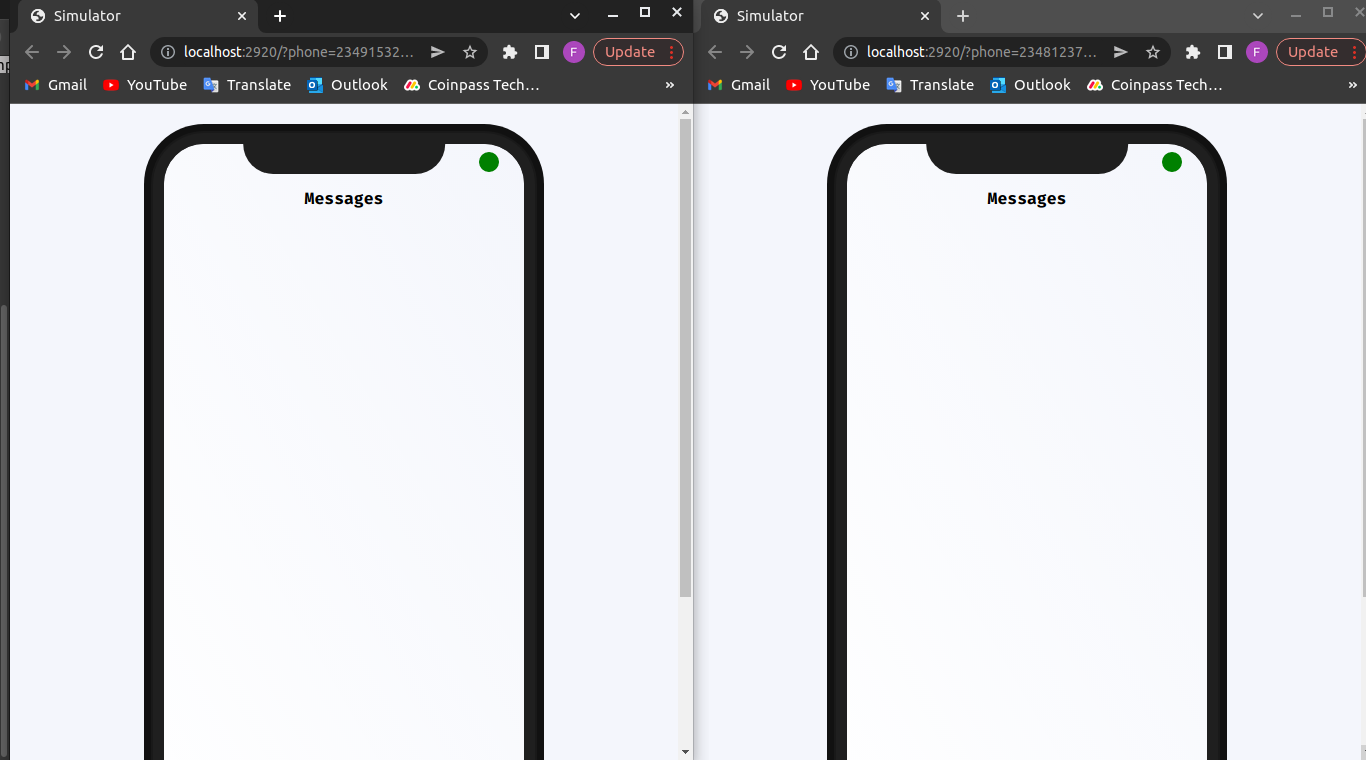
Task: Click green status dot on right phone
Action: 1172,162
